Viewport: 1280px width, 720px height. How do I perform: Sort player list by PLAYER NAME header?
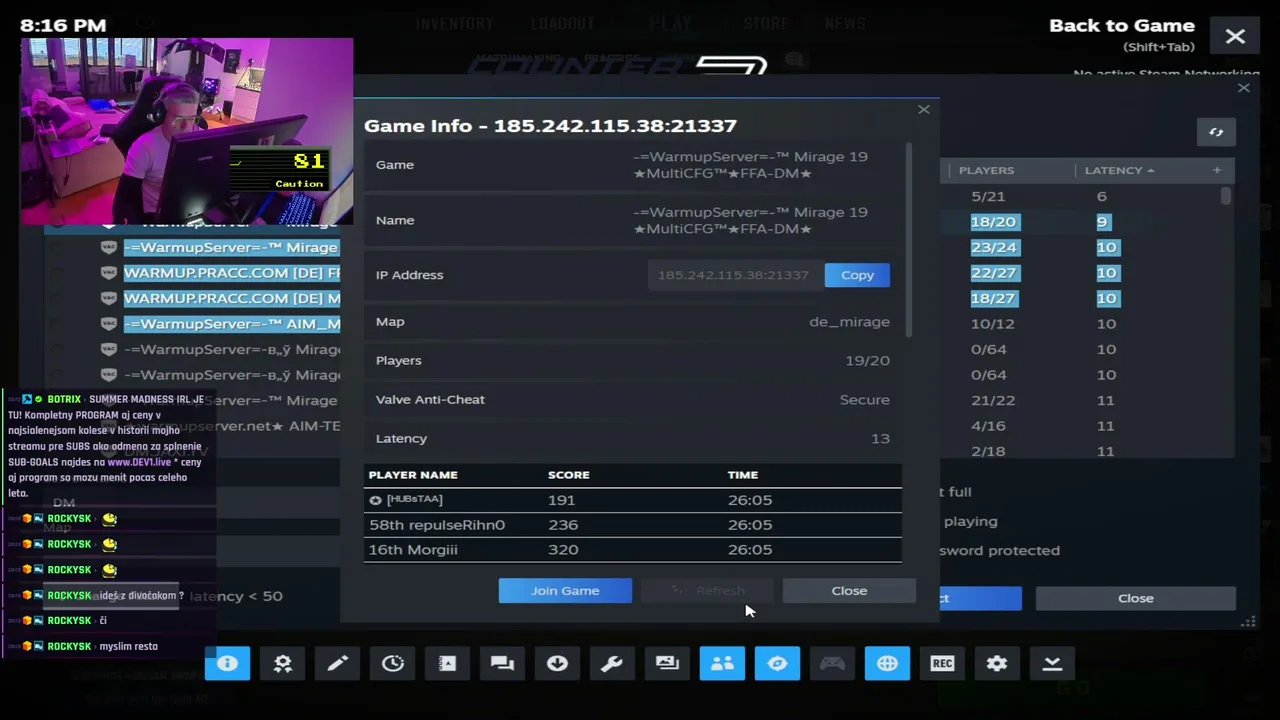(x=413, y=475)
